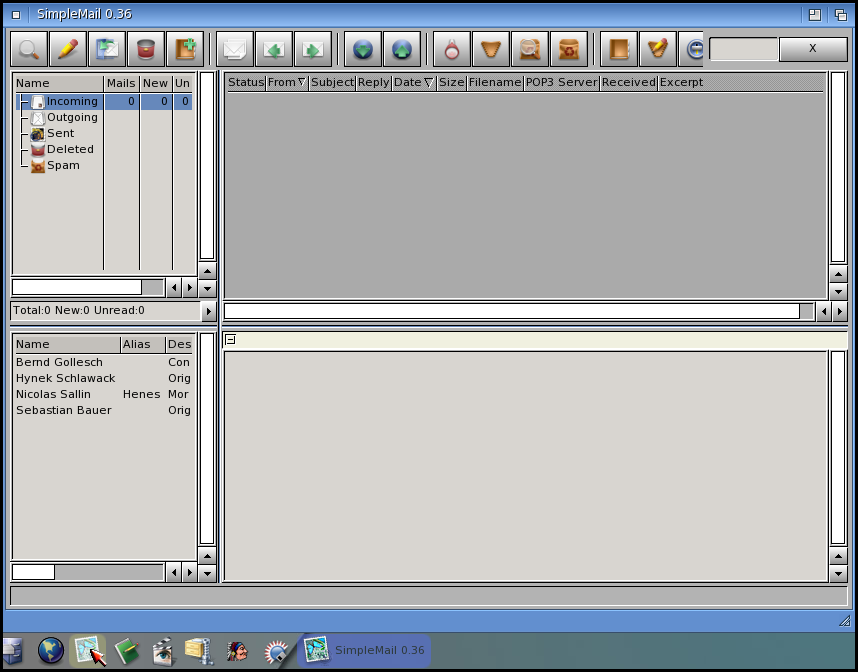Click the folder list horizontal scrollbar thumb
This screenshot has height=672, width=858.
click(77, 287)
